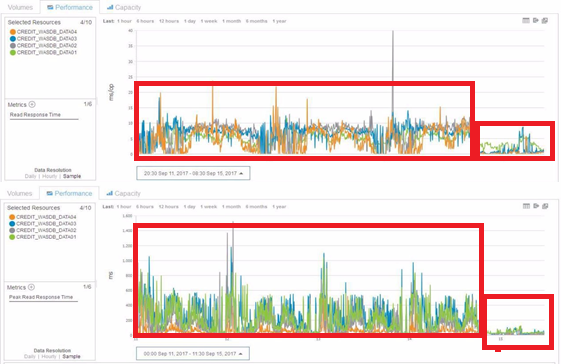This screenshot has height=364, width=561.
Task: Show last 12 hours in Read Response Time chart
Action: coord(169,21)
